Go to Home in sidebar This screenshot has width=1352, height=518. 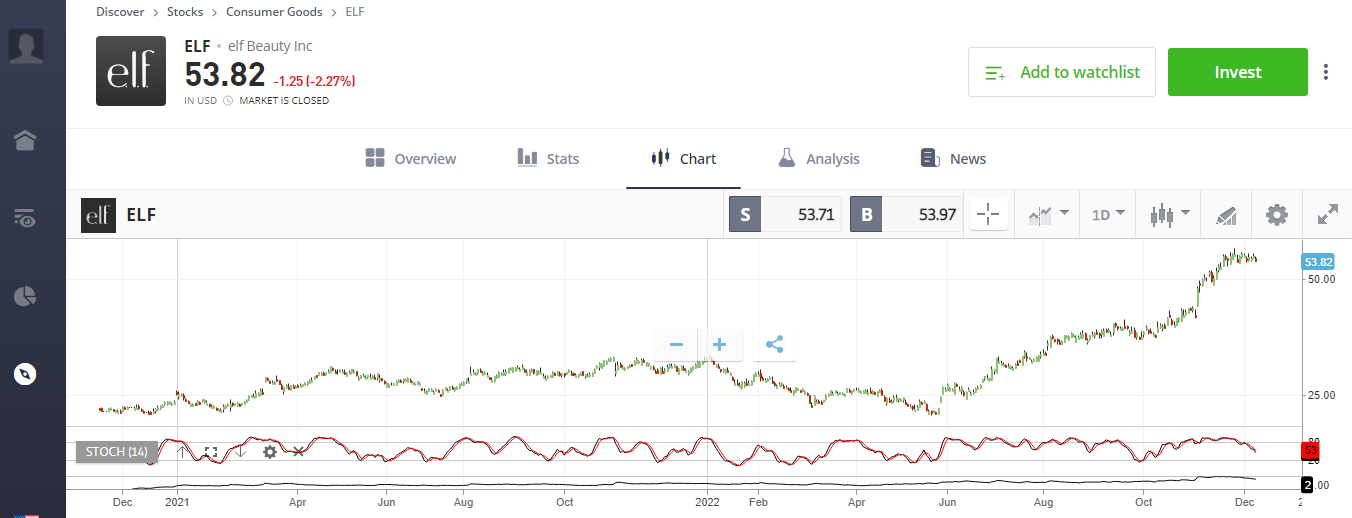pos(25,141)
